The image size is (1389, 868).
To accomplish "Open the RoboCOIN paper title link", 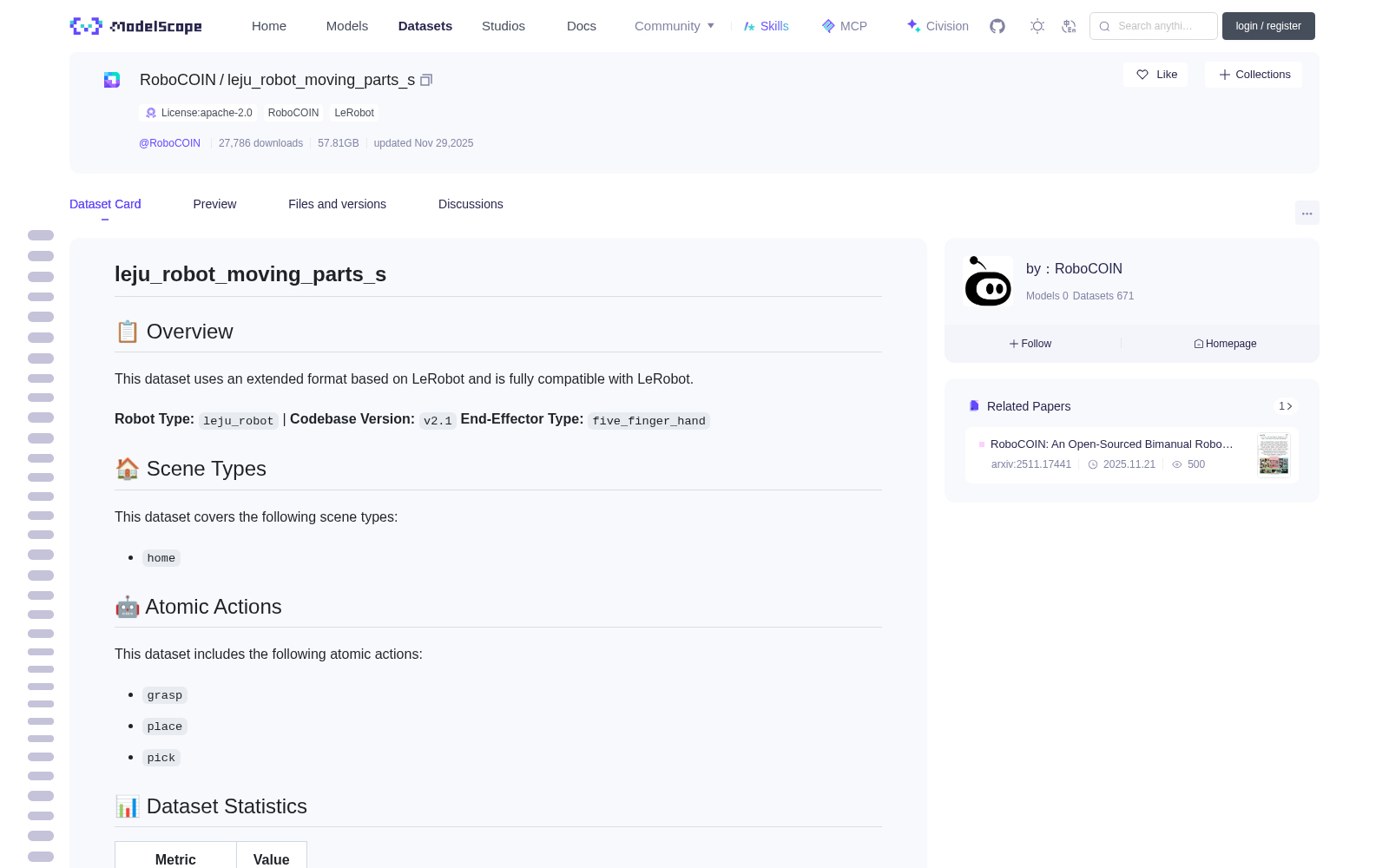I will pos(1112,444).
